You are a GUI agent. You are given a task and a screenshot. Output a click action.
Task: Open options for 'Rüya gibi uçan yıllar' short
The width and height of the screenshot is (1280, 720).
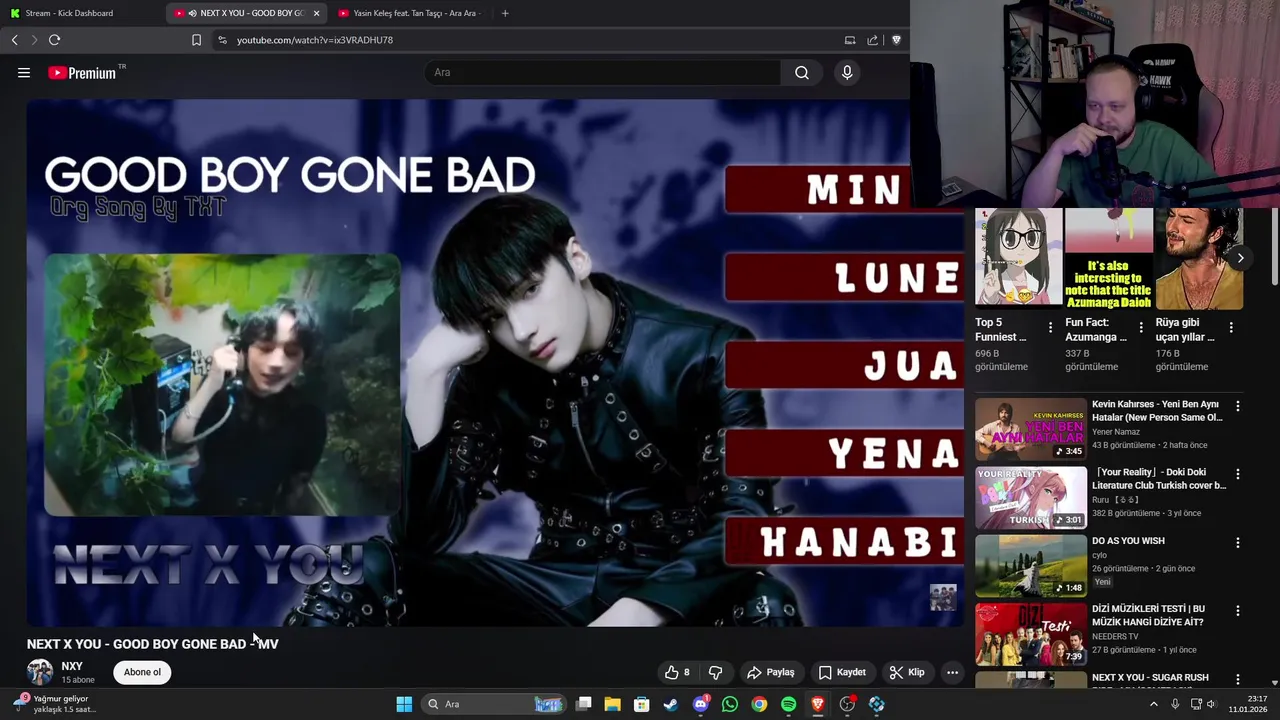click(x=1231, y=327)
